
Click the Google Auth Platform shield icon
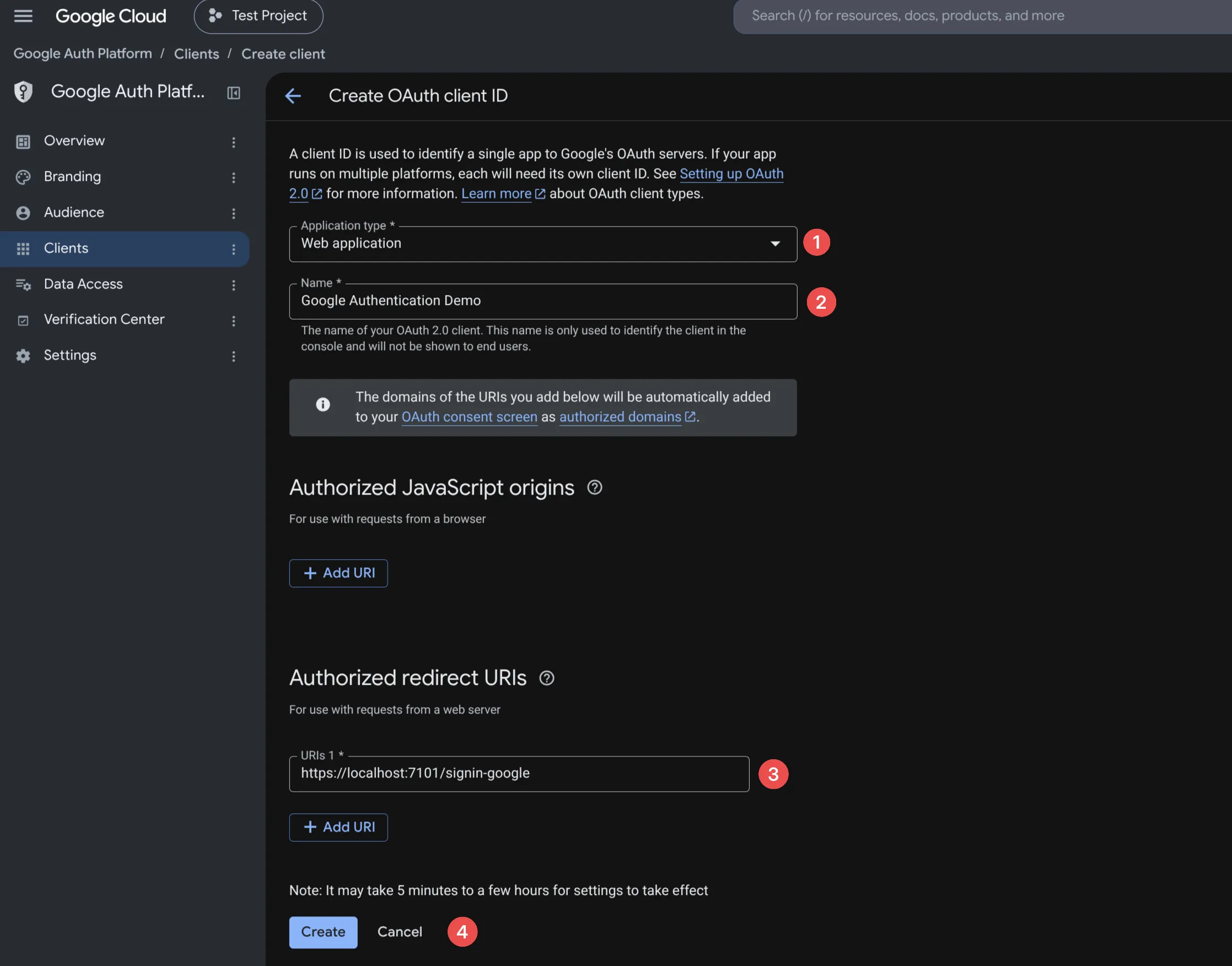pyautogui.click(x=23, y=92)
